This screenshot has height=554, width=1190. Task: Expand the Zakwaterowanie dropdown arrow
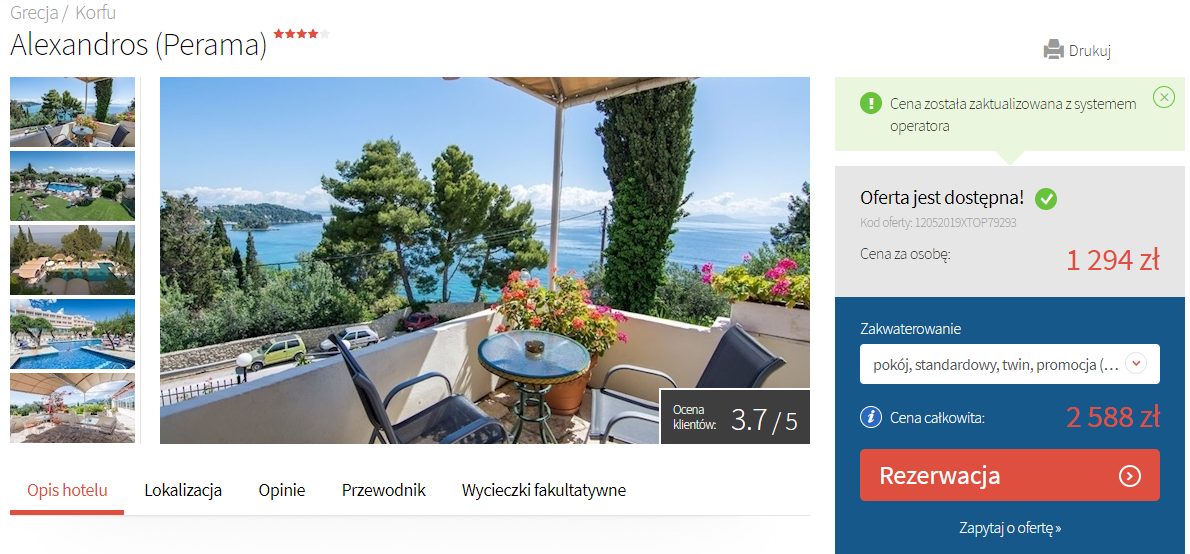click(1135, 364)
